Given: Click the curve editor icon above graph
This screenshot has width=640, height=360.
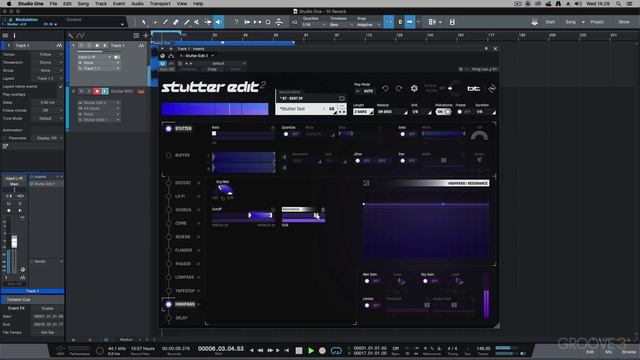Looking at the screenshot, I should tap(366, 183).
